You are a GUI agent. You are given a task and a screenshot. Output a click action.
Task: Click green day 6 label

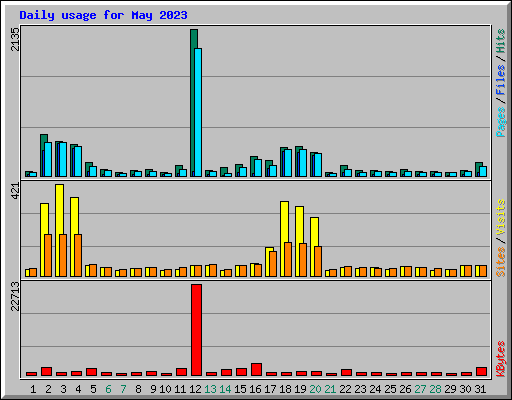(x=108, y=389)
